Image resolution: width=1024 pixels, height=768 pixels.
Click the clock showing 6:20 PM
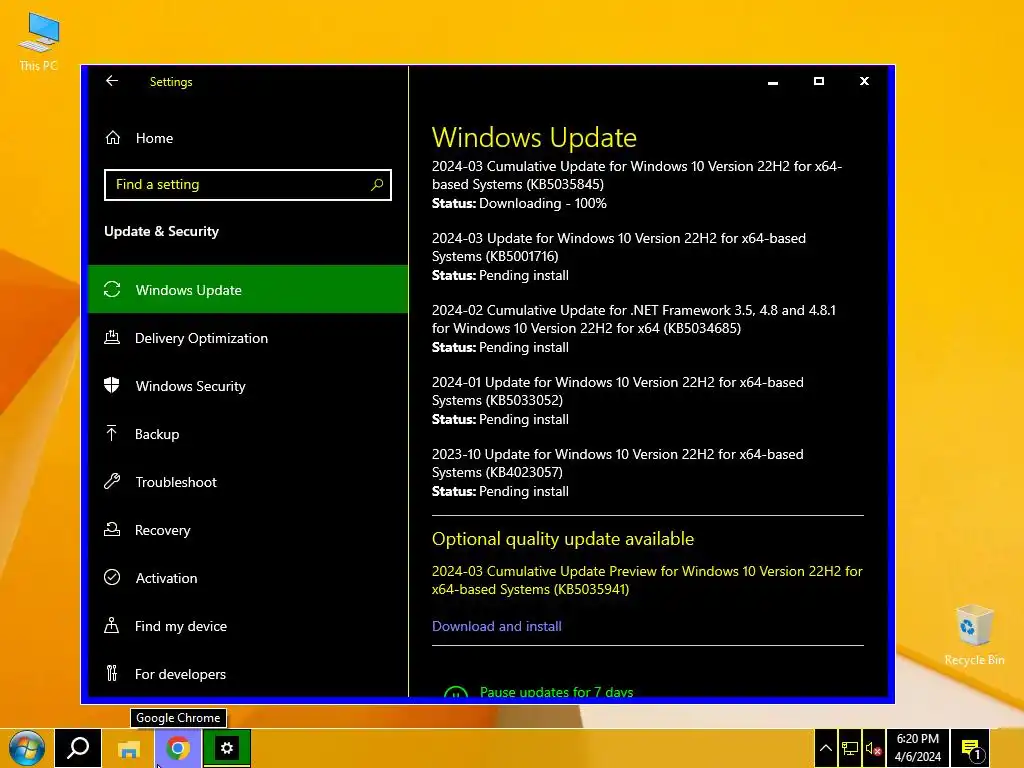918,748
